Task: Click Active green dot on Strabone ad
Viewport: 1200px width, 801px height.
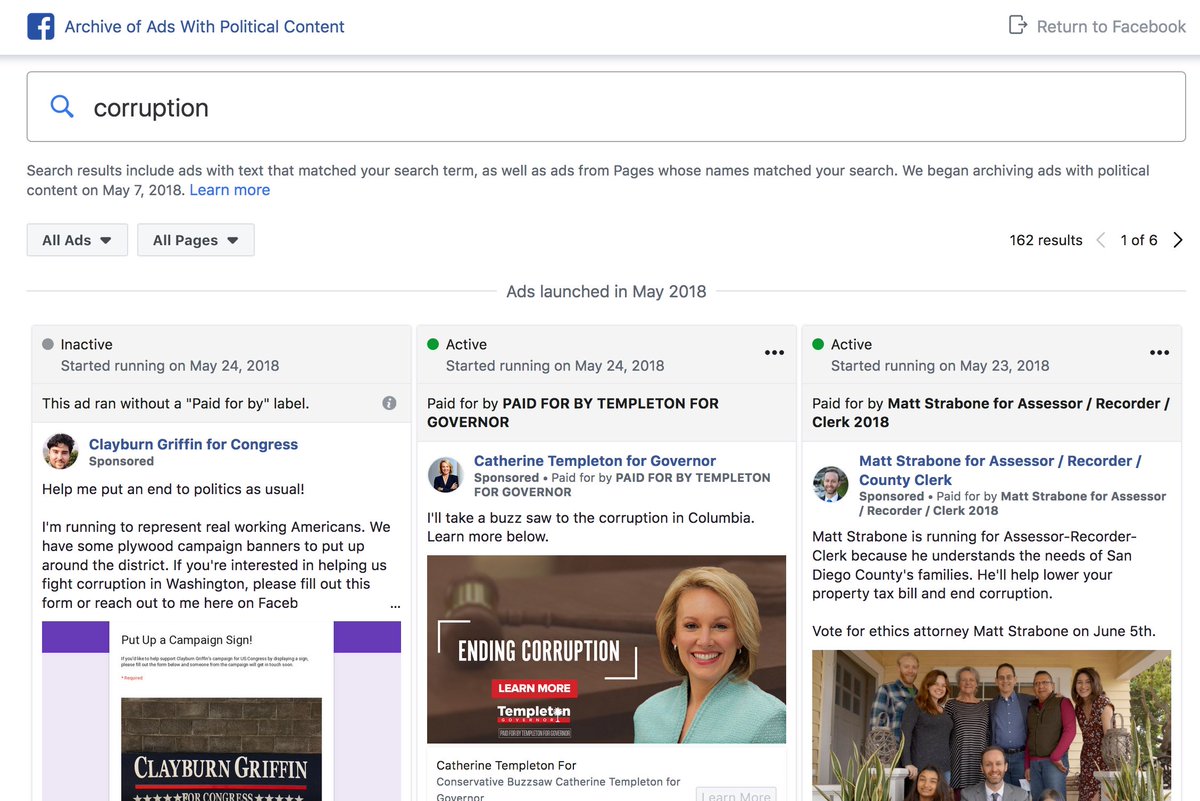Action: coord(818,344)
